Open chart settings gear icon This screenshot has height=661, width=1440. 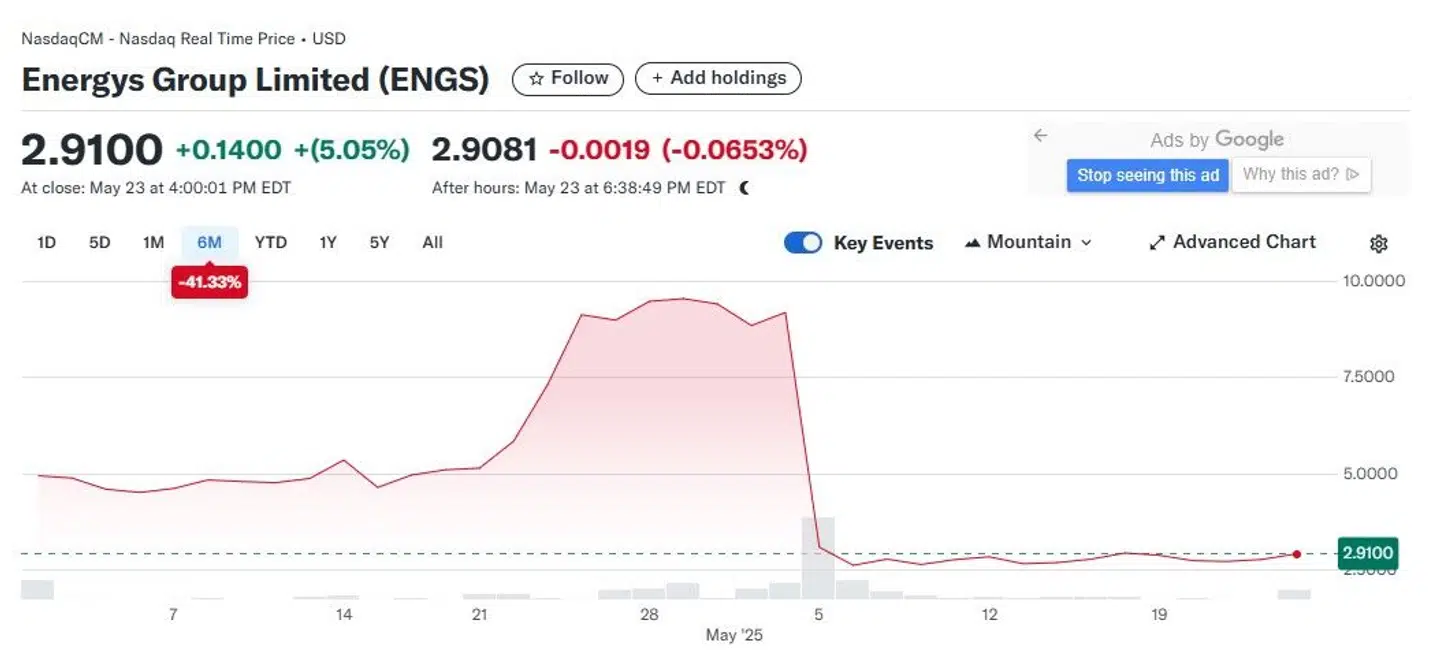point(1378,244)
